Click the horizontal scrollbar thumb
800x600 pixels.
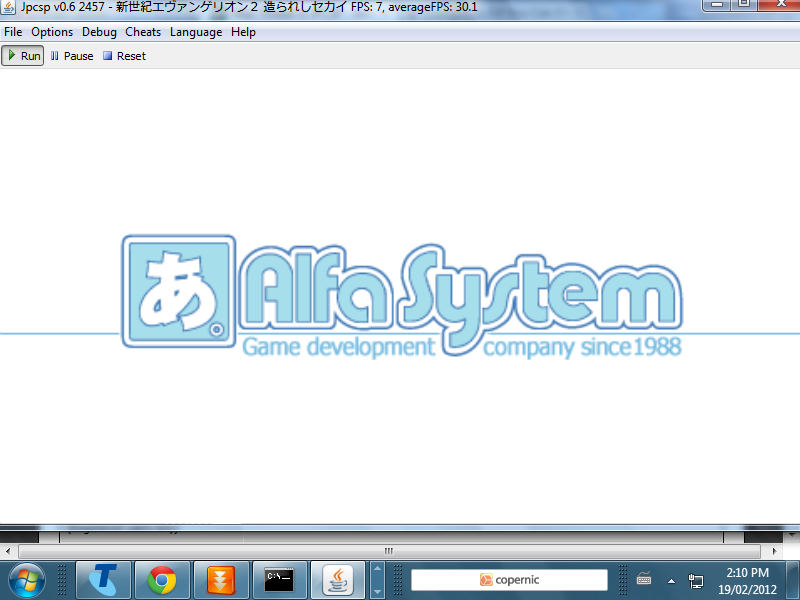click(x=389, y=552)
